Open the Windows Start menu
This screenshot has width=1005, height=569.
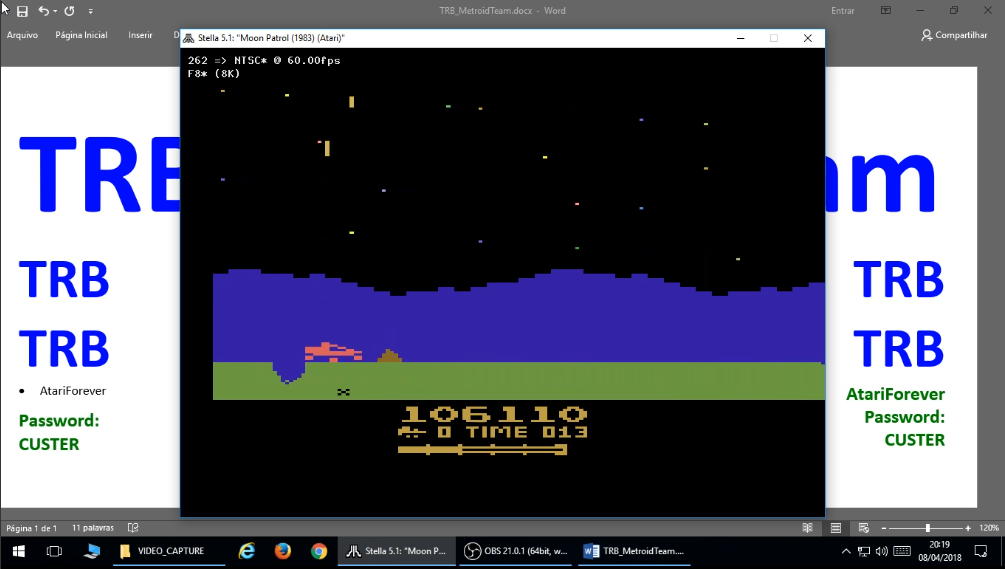pos(18,551)
